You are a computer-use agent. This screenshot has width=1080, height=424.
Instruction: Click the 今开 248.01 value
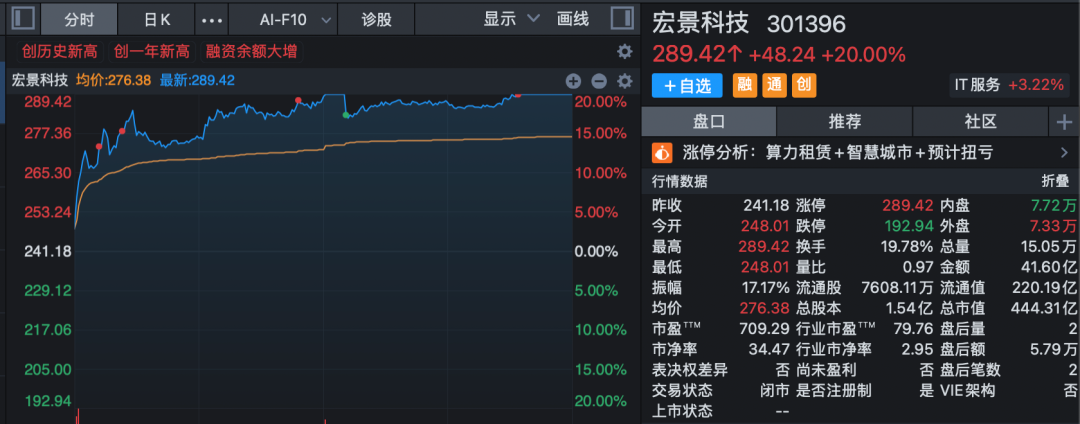tap(764, 226)
